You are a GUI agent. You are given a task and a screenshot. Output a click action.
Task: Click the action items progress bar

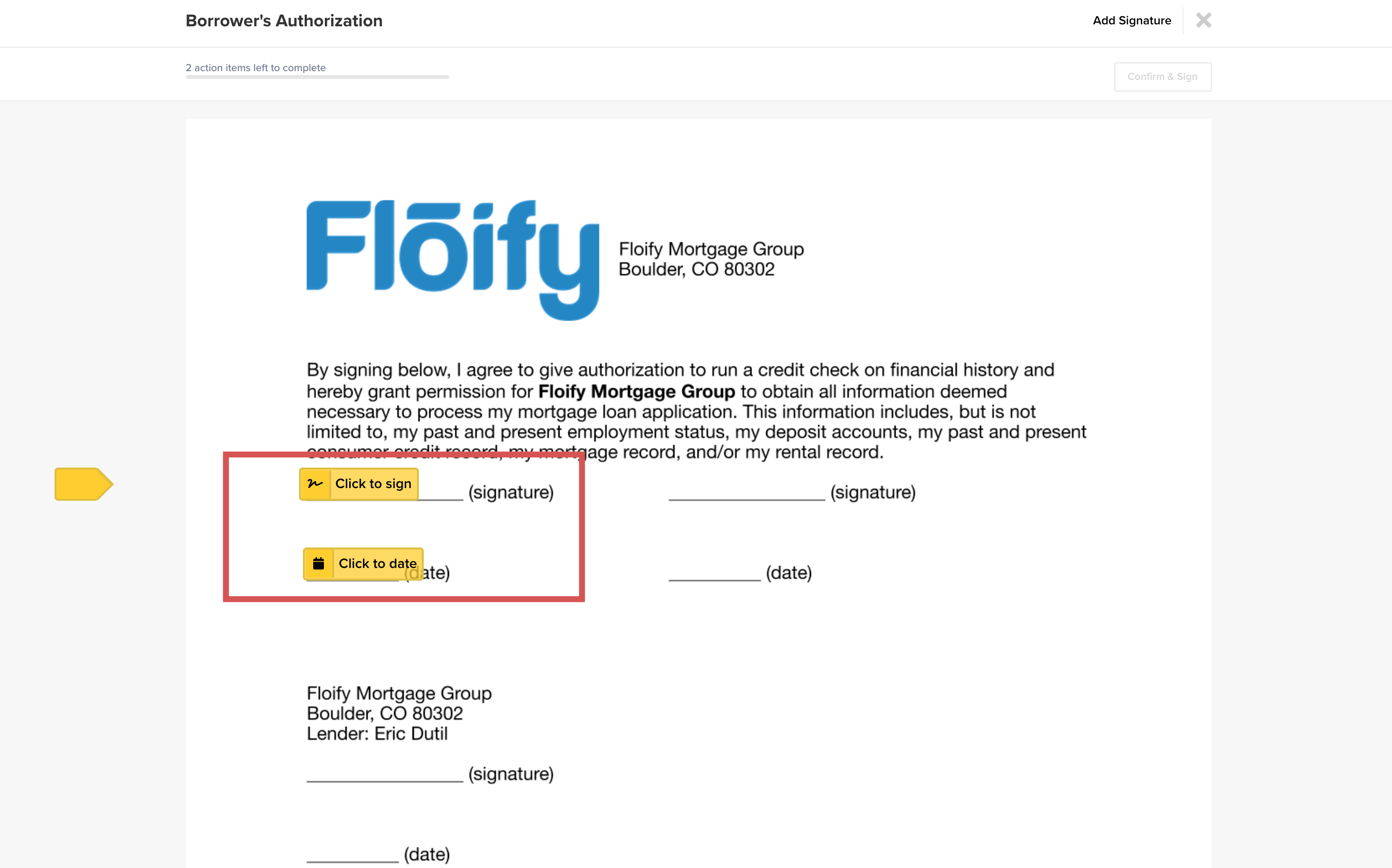click(317, 77)
